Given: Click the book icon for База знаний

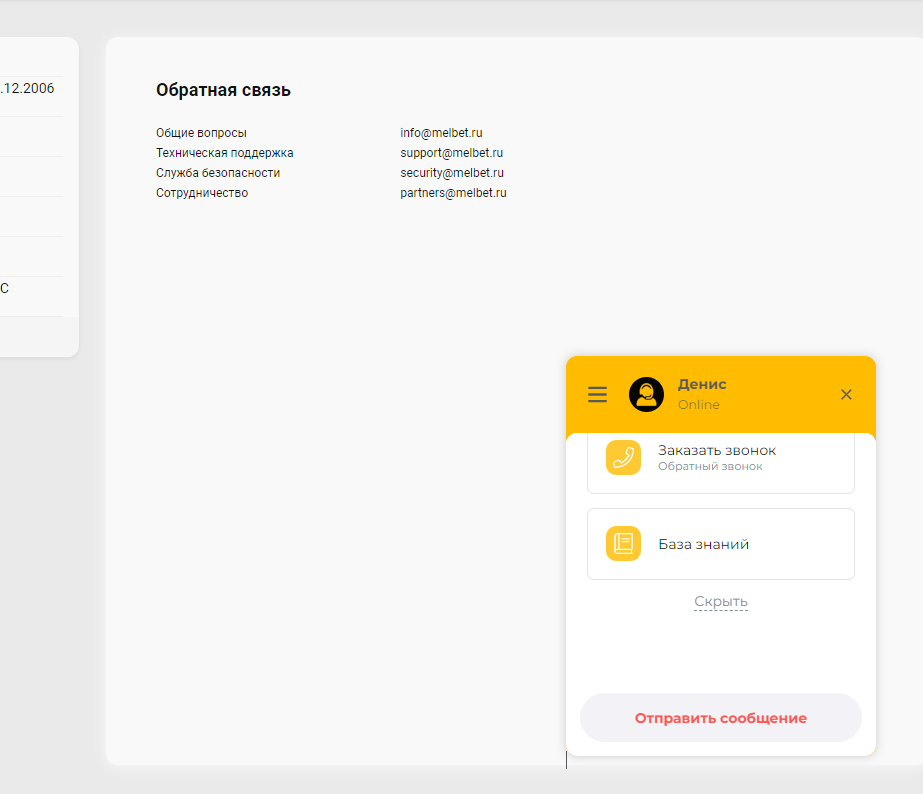Looking at the screenshot, I should (623, 543).
